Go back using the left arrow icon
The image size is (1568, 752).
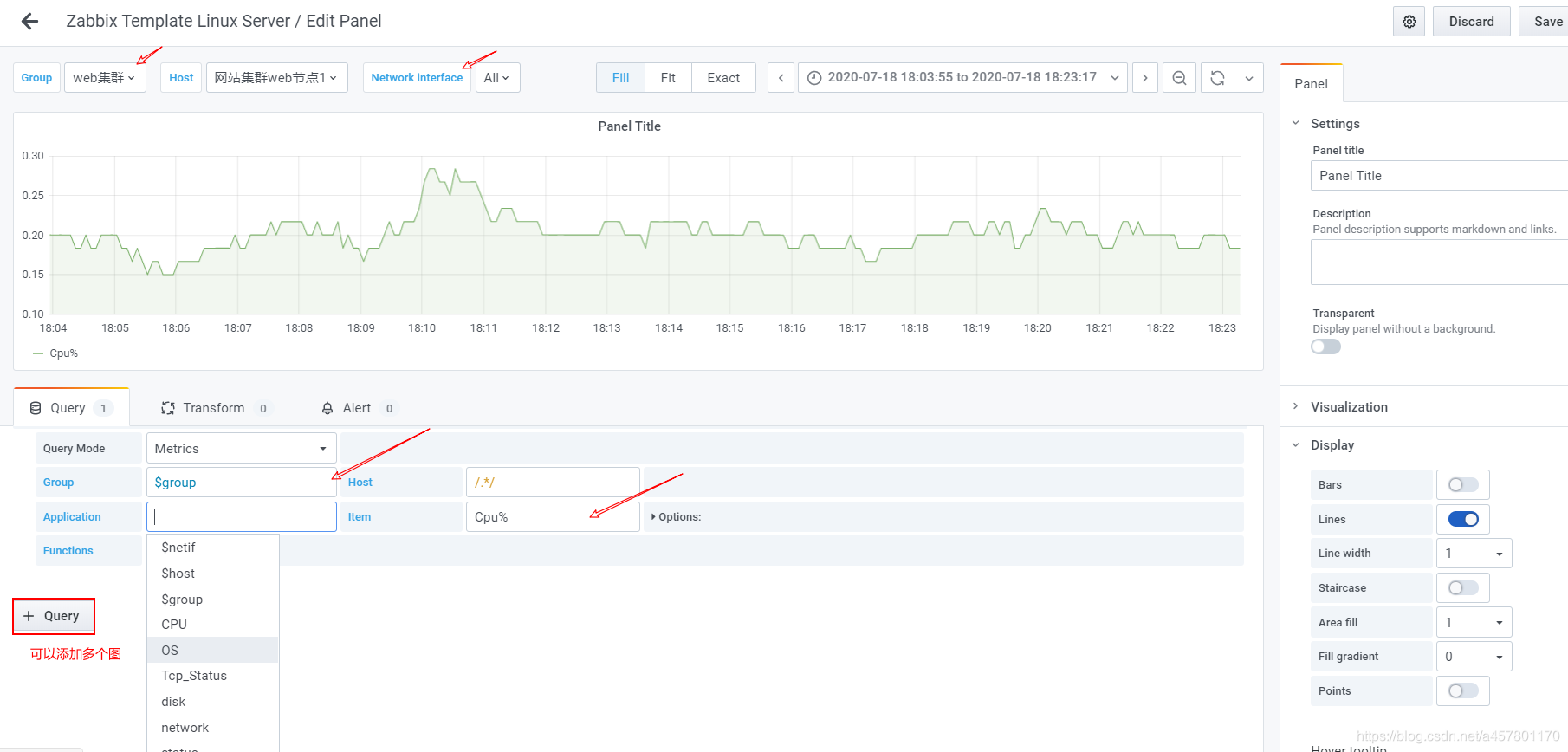30,22
